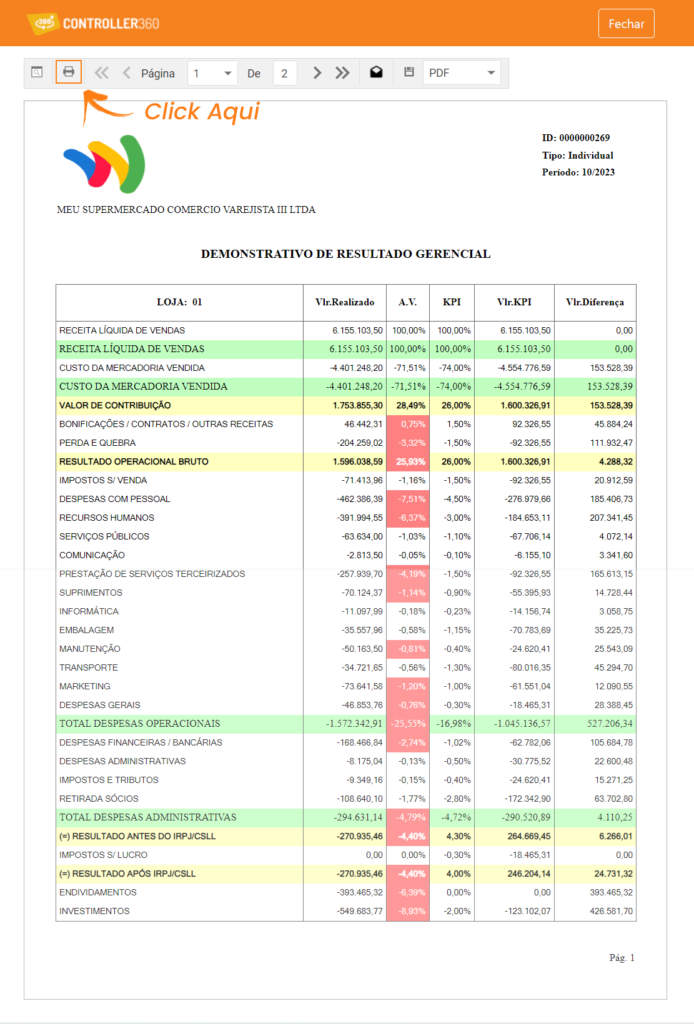
Task: Select the RECURSOS HUMANOS row label
Action: tap(106, 518)
